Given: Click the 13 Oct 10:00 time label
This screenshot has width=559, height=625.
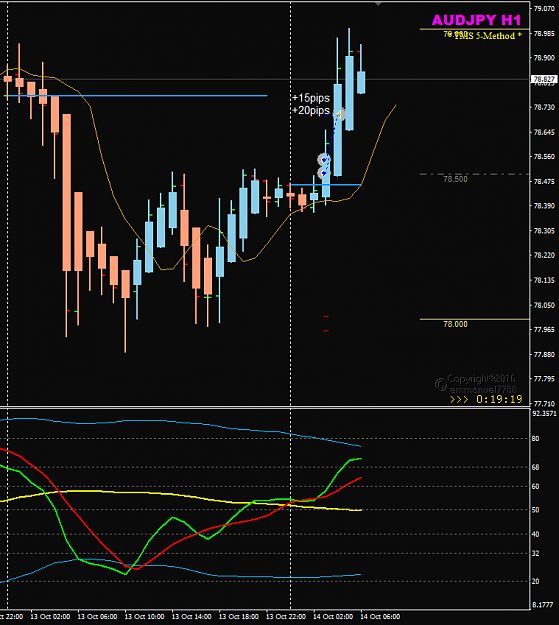Looking at the screenshot, I should tap(144, 617).
